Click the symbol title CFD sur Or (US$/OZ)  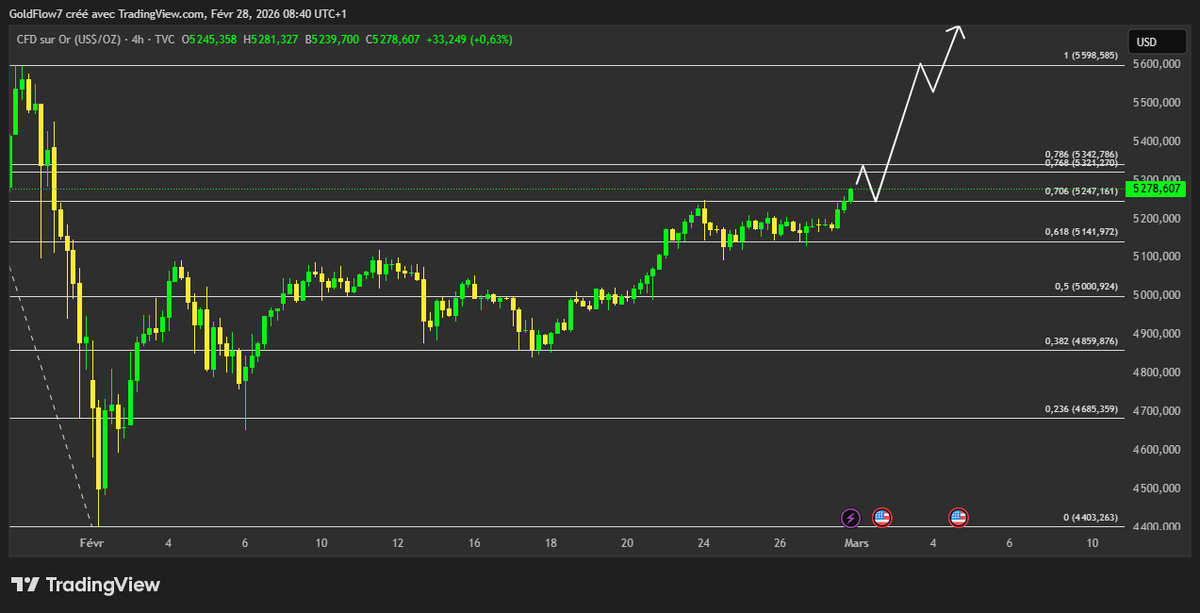click(70, 40)
